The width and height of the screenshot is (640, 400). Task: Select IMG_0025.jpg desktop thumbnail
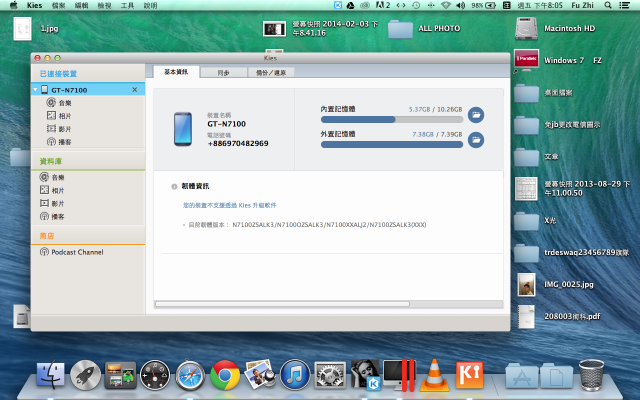tap(526, 284)
